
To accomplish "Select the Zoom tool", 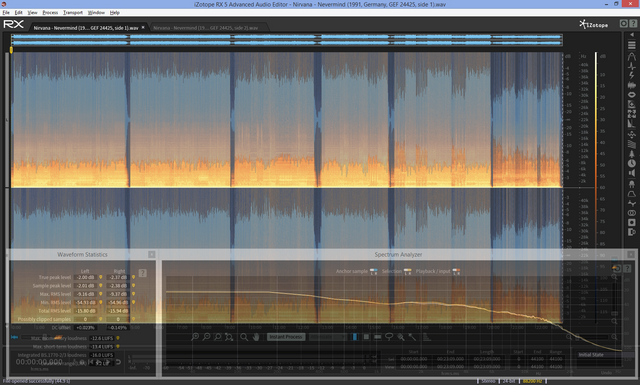I will click(x=244, y=337).
